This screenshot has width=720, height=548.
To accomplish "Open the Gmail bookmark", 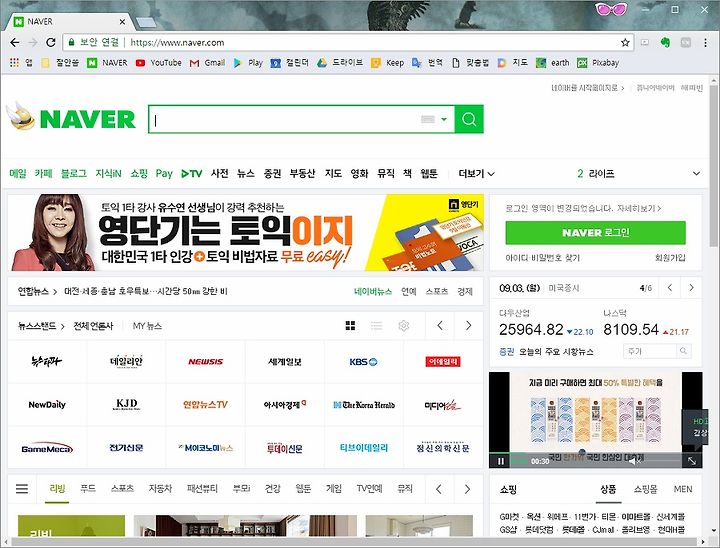I will (207, 63).
